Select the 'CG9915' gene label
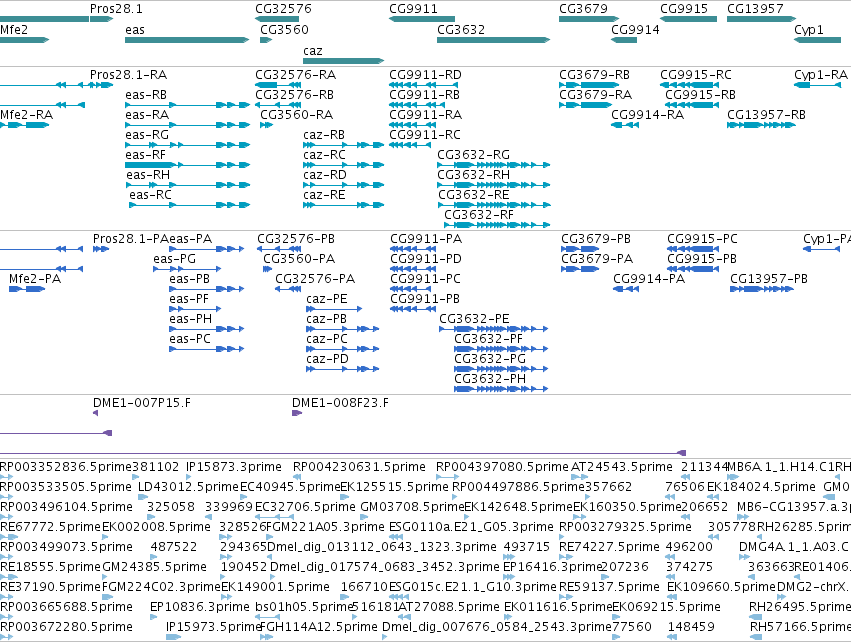The height and width of the screenshot is (642, 851). (684, 9)
